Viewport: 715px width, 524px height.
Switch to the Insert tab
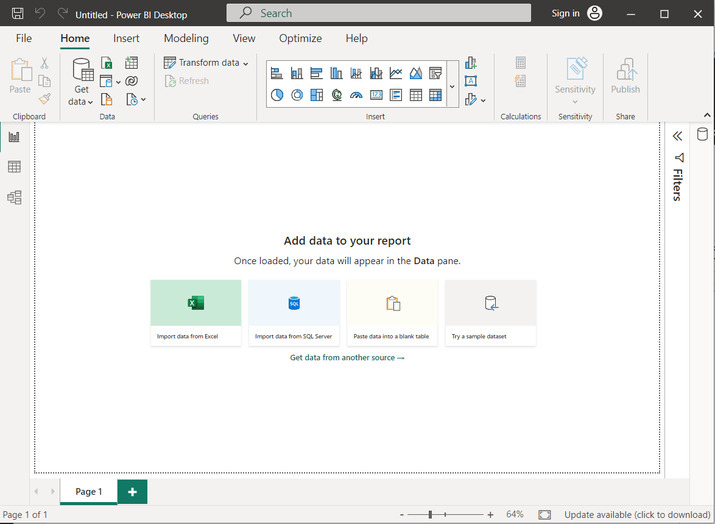(126, 38)
